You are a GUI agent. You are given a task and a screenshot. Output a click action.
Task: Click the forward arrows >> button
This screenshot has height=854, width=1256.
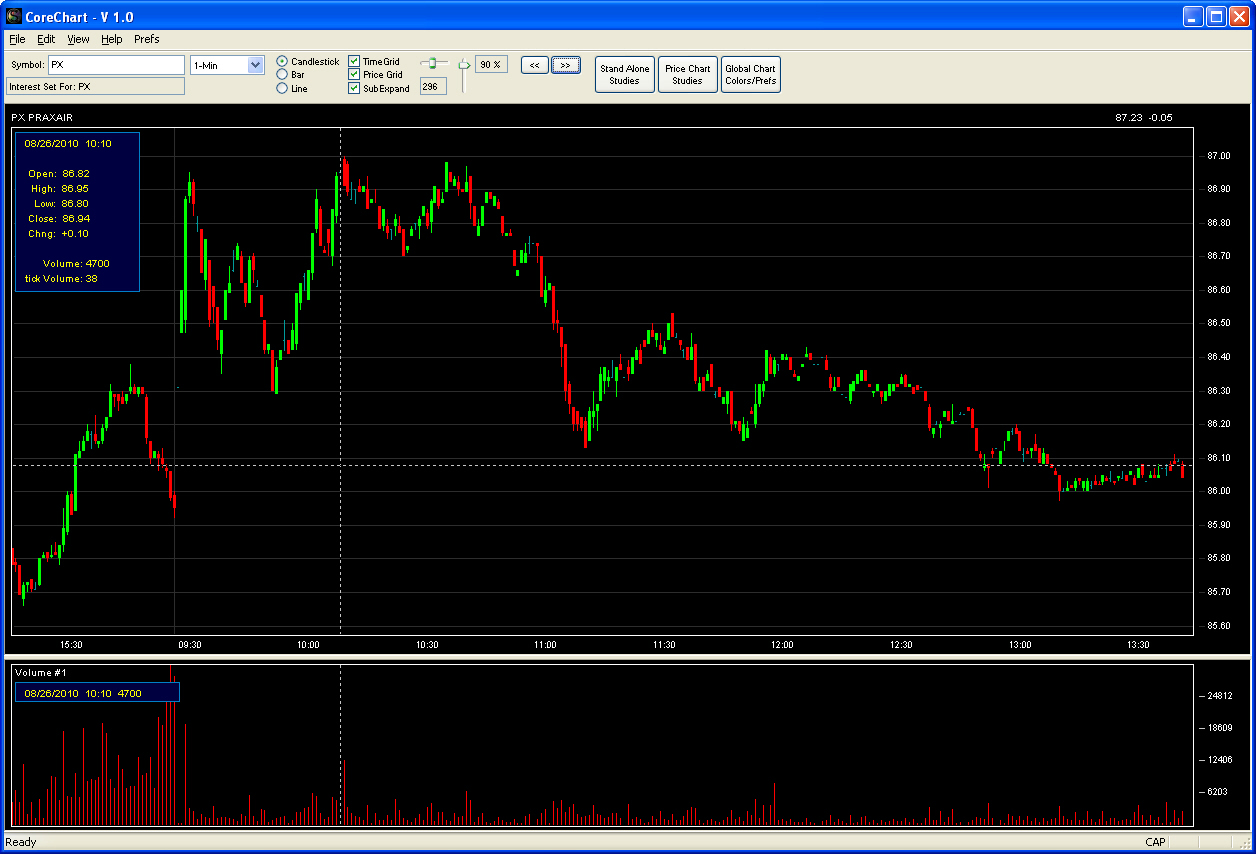coord(565,65)
